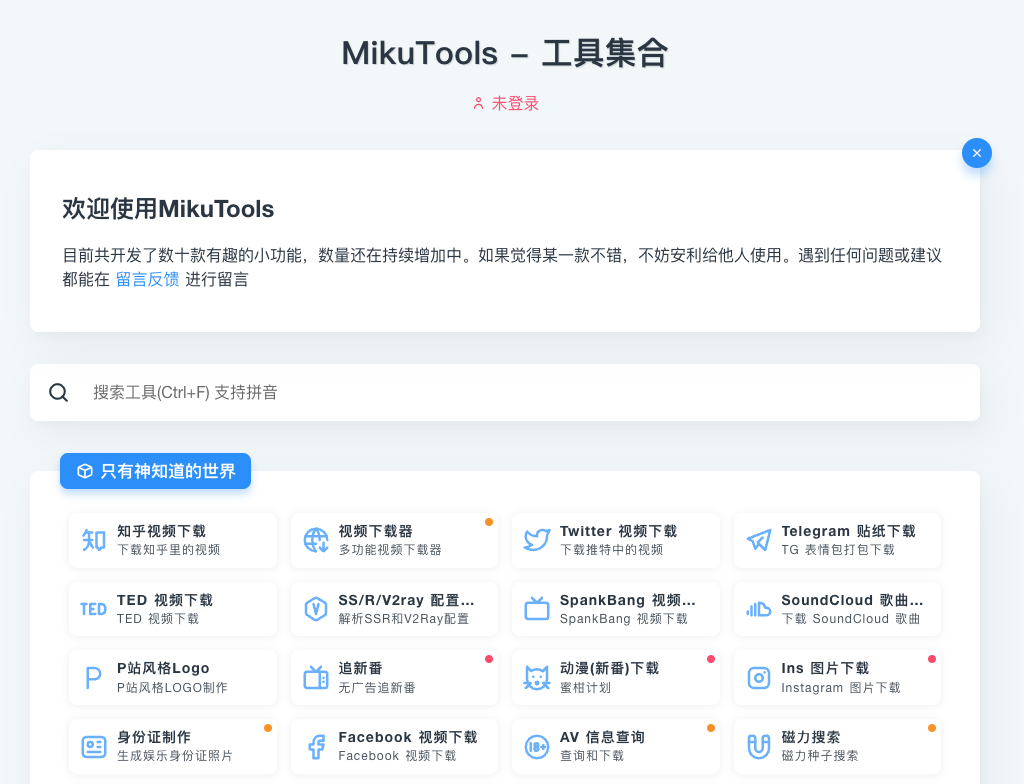Open the 留言反馈 feedback link
The height and width of the screenshot is (784, 1024).
click(x=148, y=280)
